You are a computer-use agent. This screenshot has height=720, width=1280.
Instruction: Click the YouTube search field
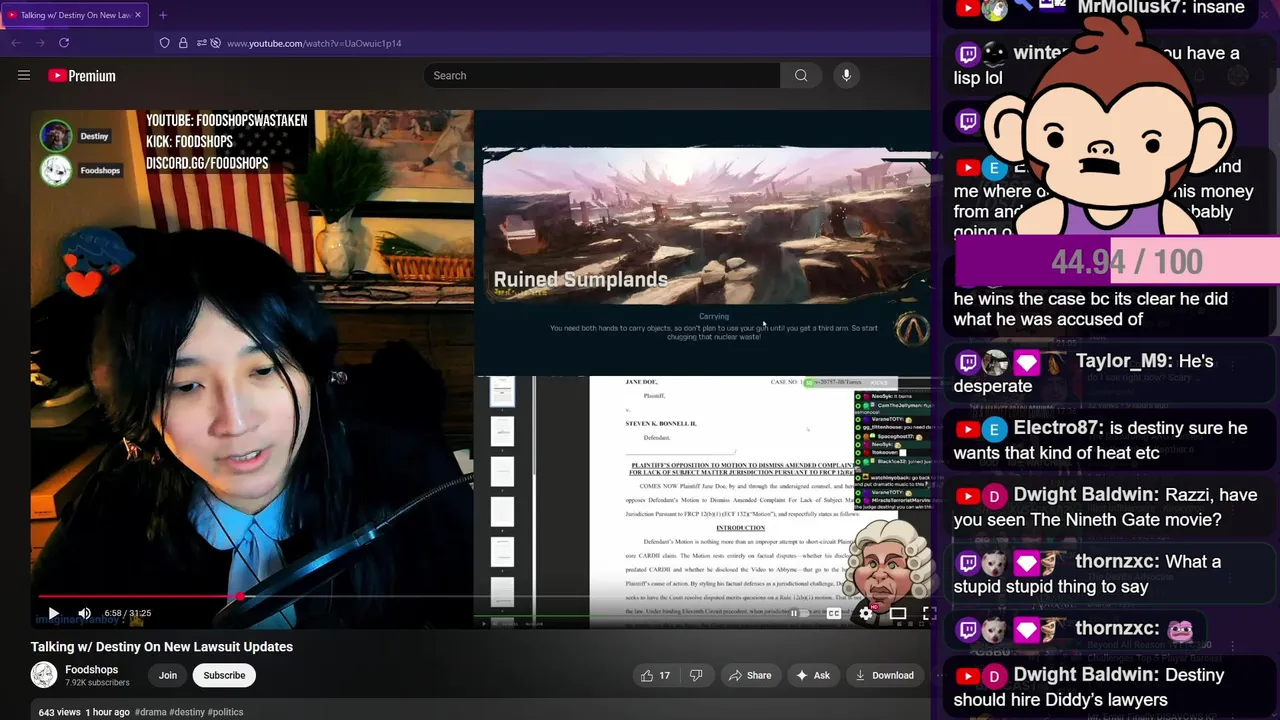click(601, 75)
